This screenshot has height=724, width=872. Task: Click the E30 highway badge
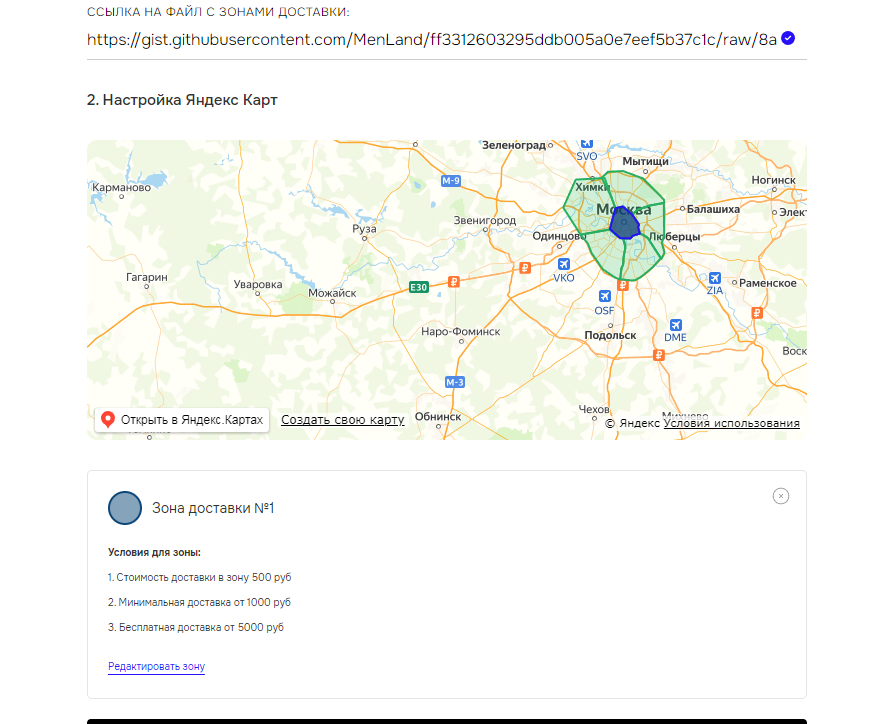[419, 287]
